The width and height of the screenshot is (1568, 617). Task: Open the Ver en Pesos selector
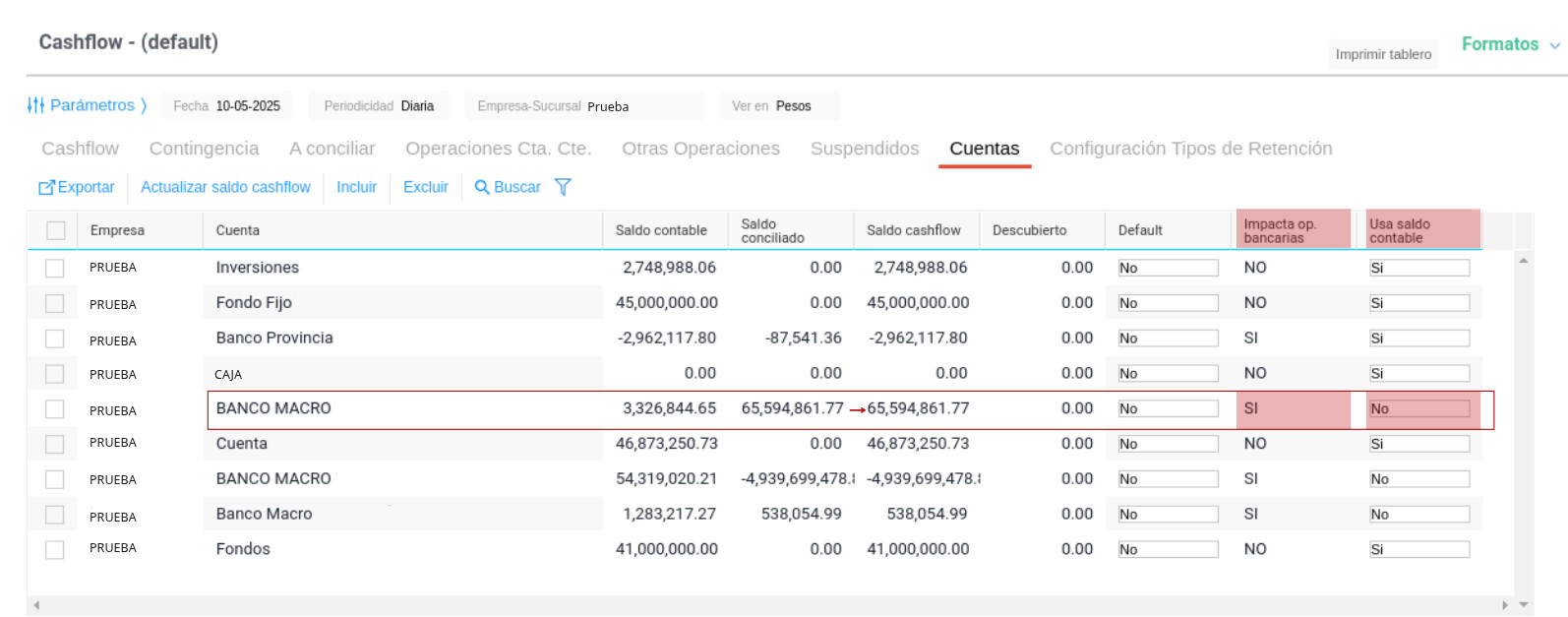[x=779, y=106]
